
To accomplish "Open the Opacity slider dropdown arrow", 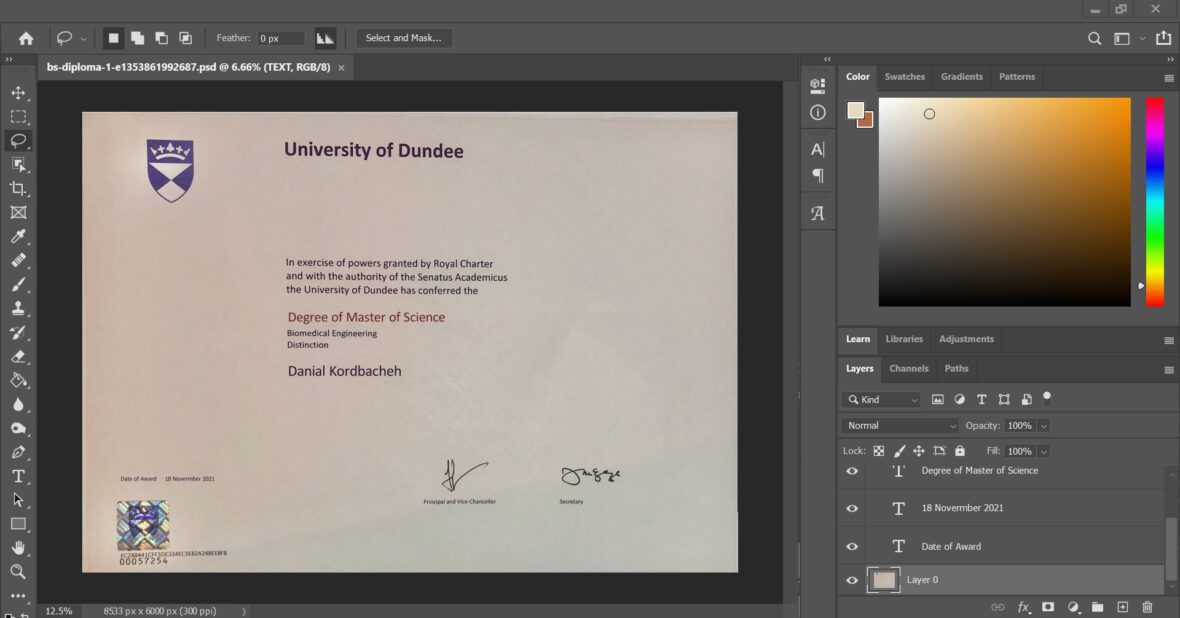I will 1044,426.
